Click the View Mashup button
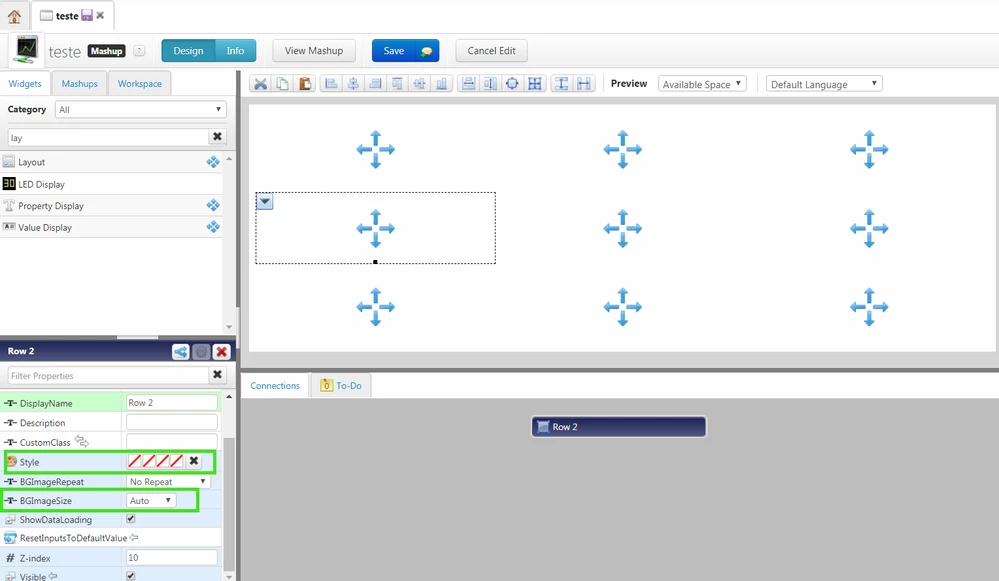Screen dimensions: 999x581 point(313,51)
